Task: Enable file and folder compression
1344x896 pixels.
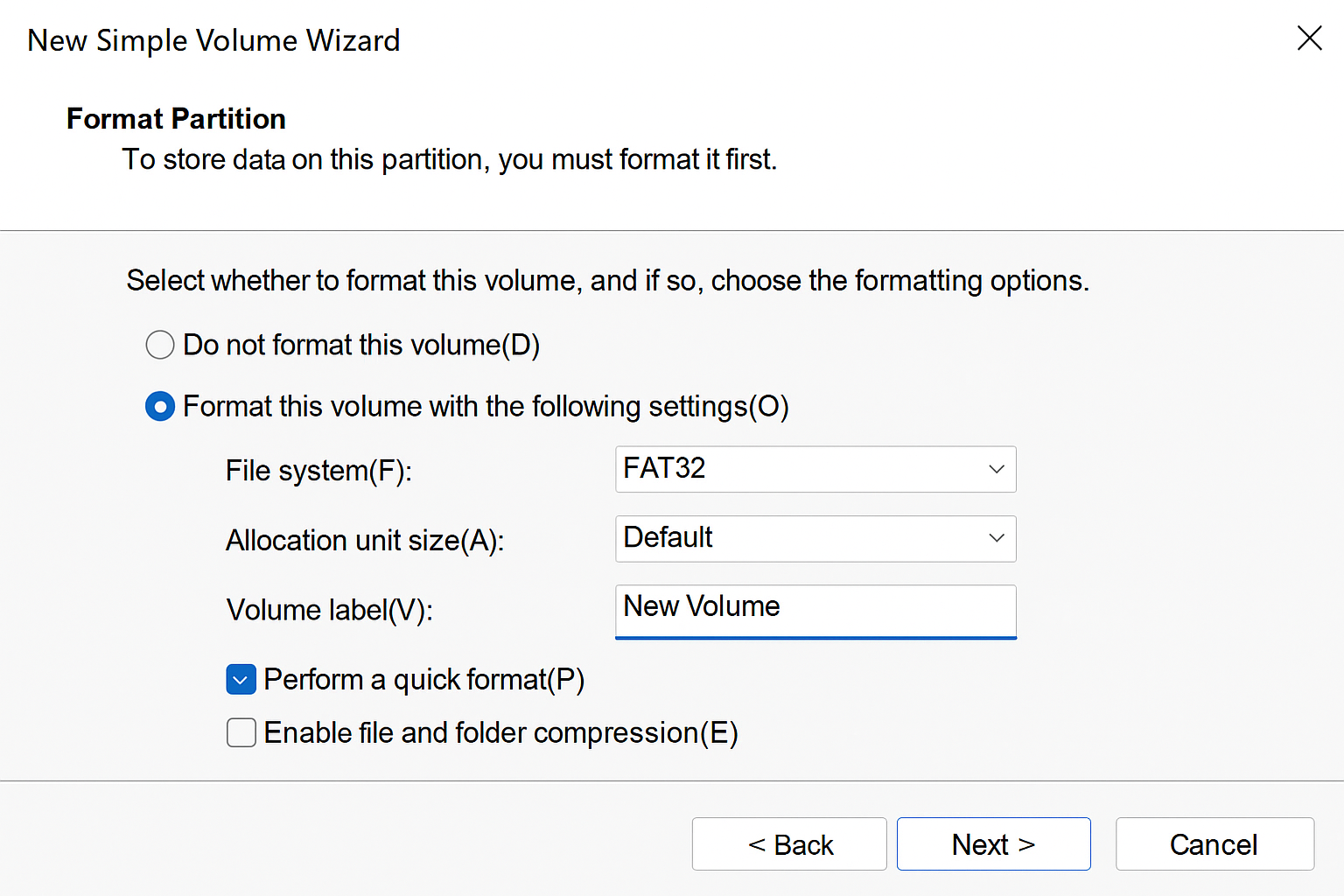Action: coord(241,732)
